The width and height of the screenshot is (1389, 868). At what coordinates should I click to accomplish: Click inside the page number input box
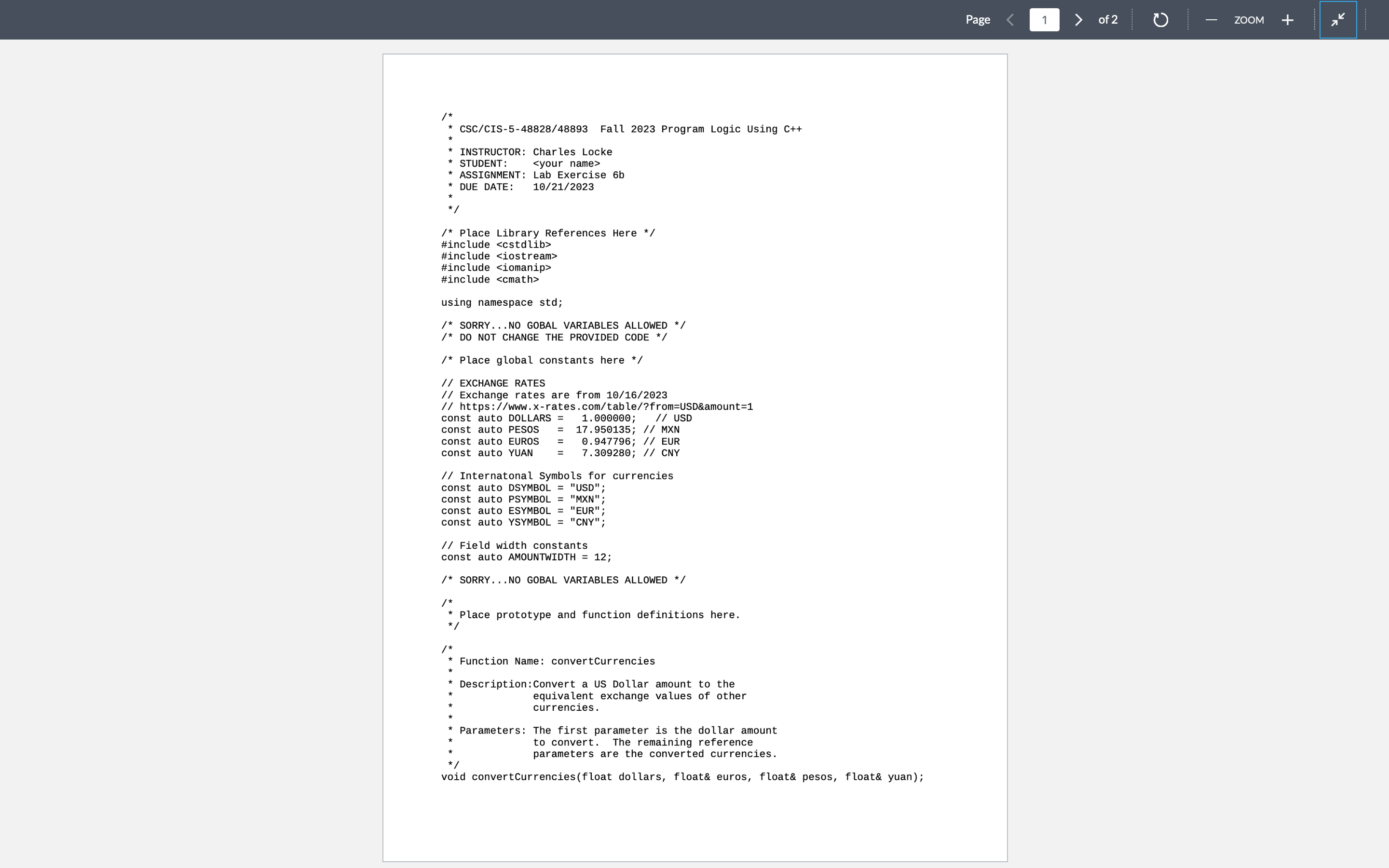tap(1045, 19)
